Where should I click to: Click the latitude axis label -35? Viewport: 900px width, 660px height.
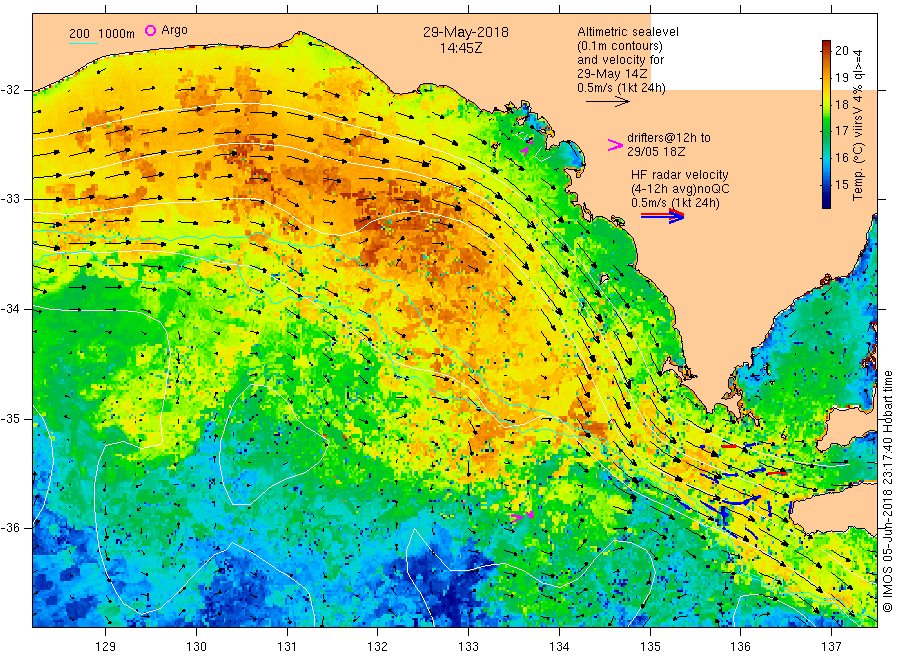point(10,418)
